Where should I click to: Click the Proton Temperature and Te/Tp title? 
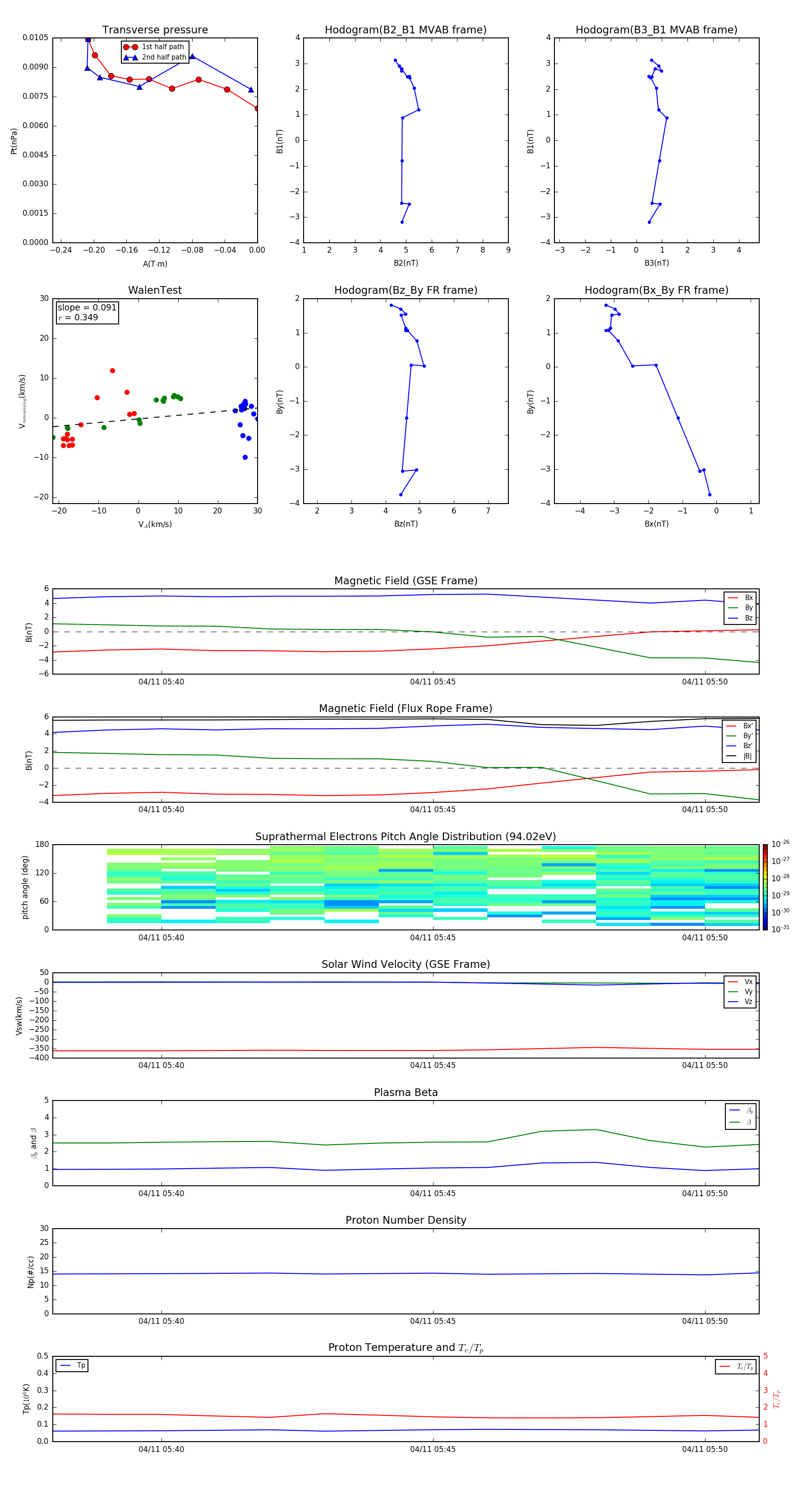[406, 1348]
